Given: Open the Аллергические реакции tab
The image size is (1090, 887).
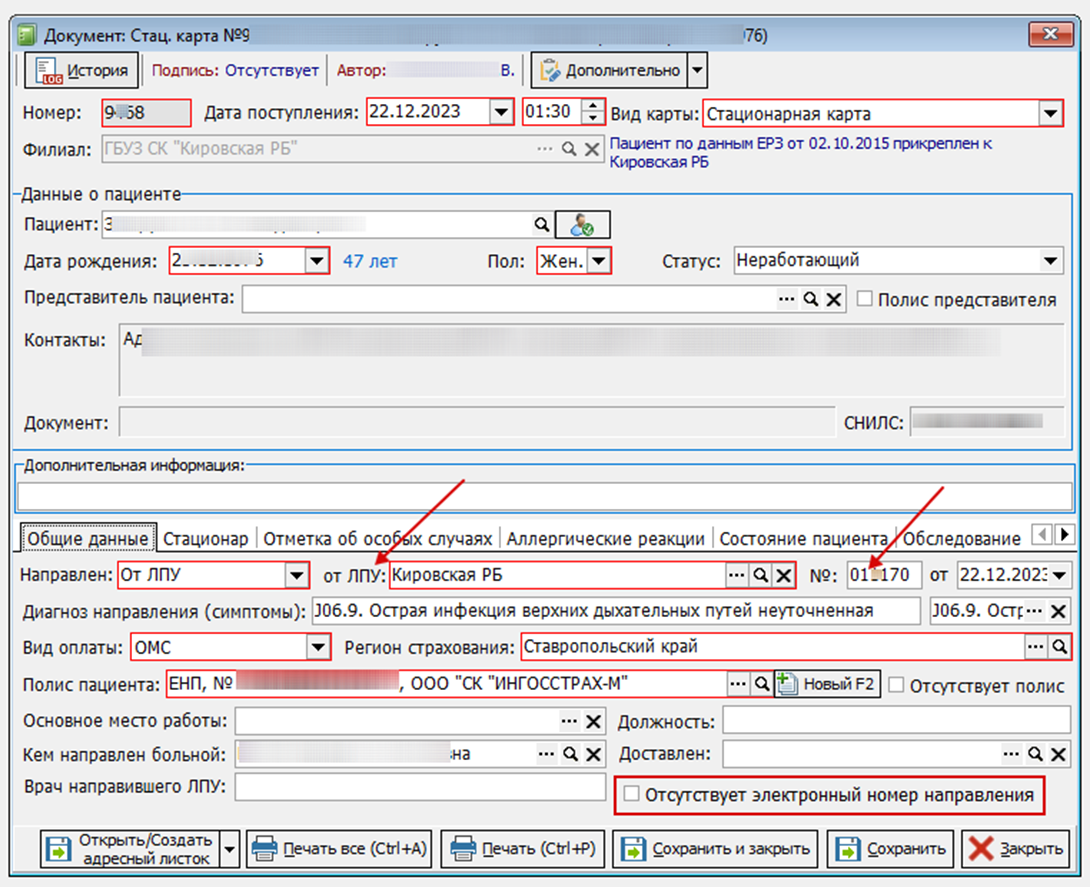Looking at the screenshot, I should (605, 539).
